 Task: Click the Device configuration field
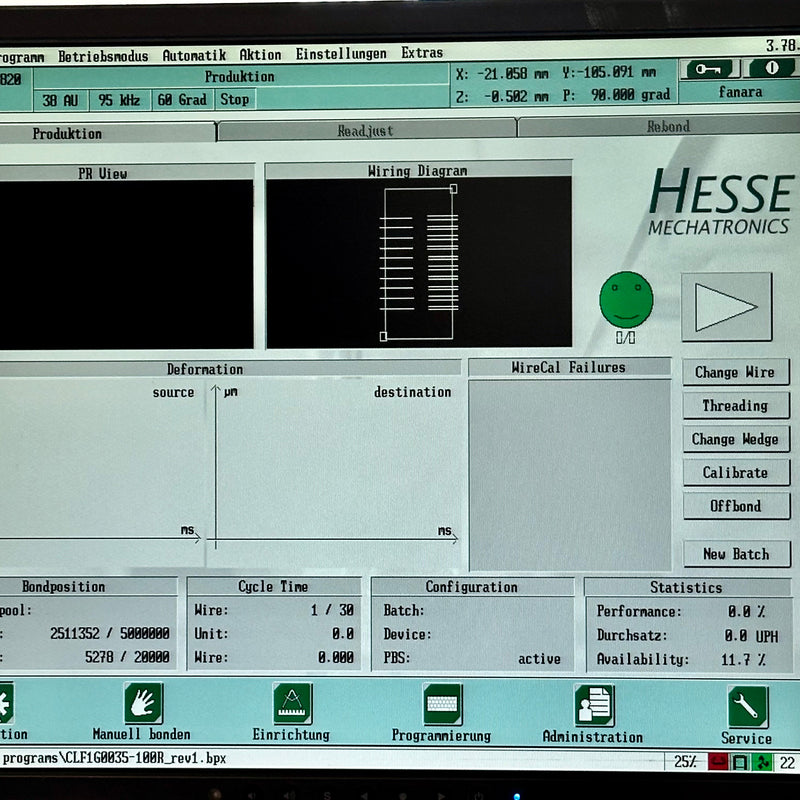pyautogui.click(x=472, y=635)
